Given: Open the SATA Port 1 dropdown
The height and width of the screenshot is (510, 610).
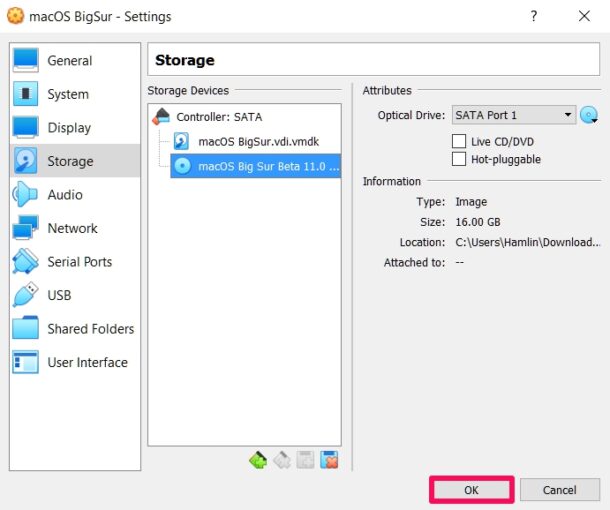Looking at the screenshot, I should pos(514,115).
